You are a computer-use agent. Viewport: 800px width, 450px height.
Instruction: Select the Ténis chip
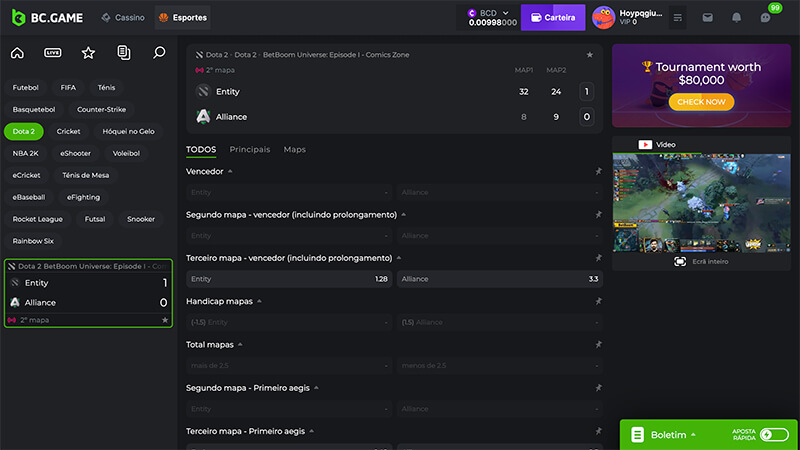(x=107, y=87)
